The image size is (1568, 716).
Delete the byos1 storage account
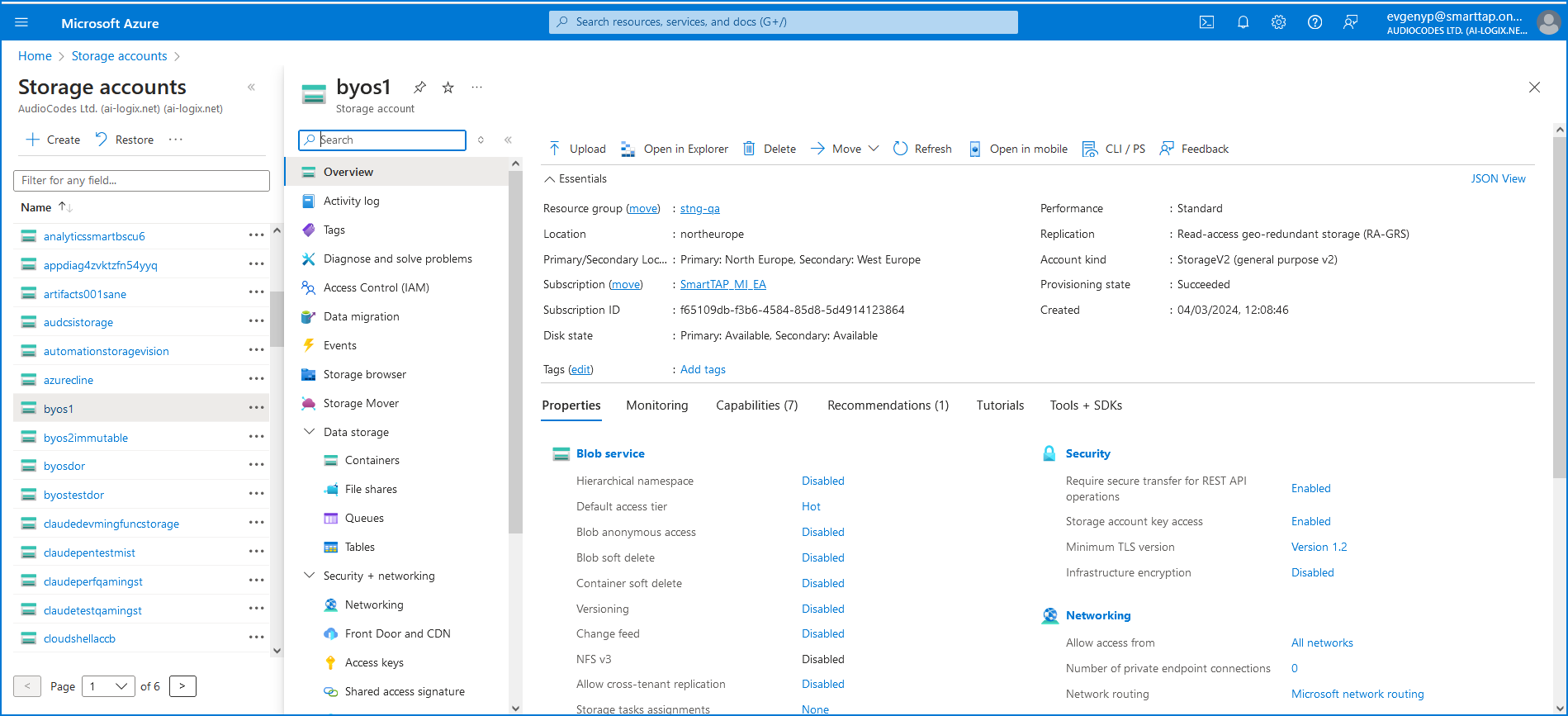(x=770, y=149)
